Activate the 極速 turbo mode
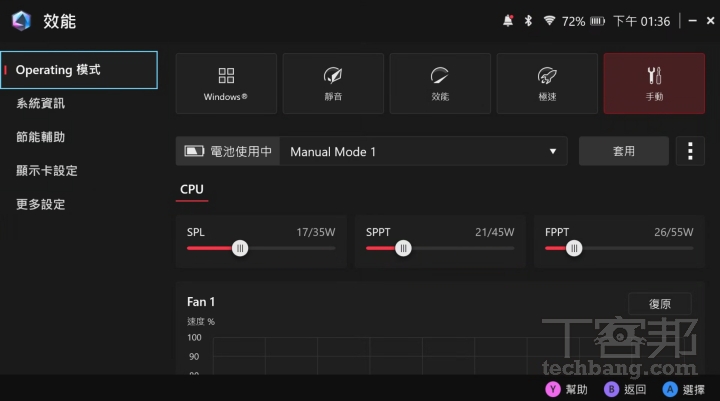 pyautogui.click(x=547, y=84)
